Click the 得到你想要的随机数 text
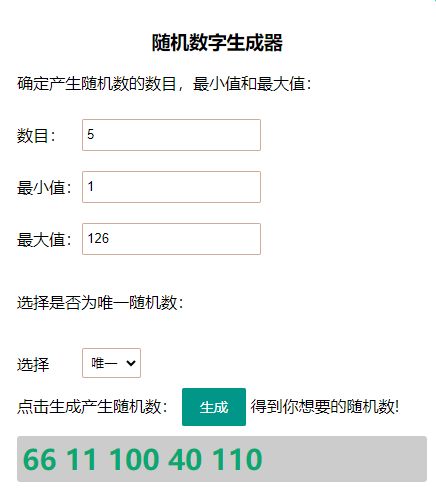Image resolution: width=436 pixels, height=498 pixels. coord(325,407)
